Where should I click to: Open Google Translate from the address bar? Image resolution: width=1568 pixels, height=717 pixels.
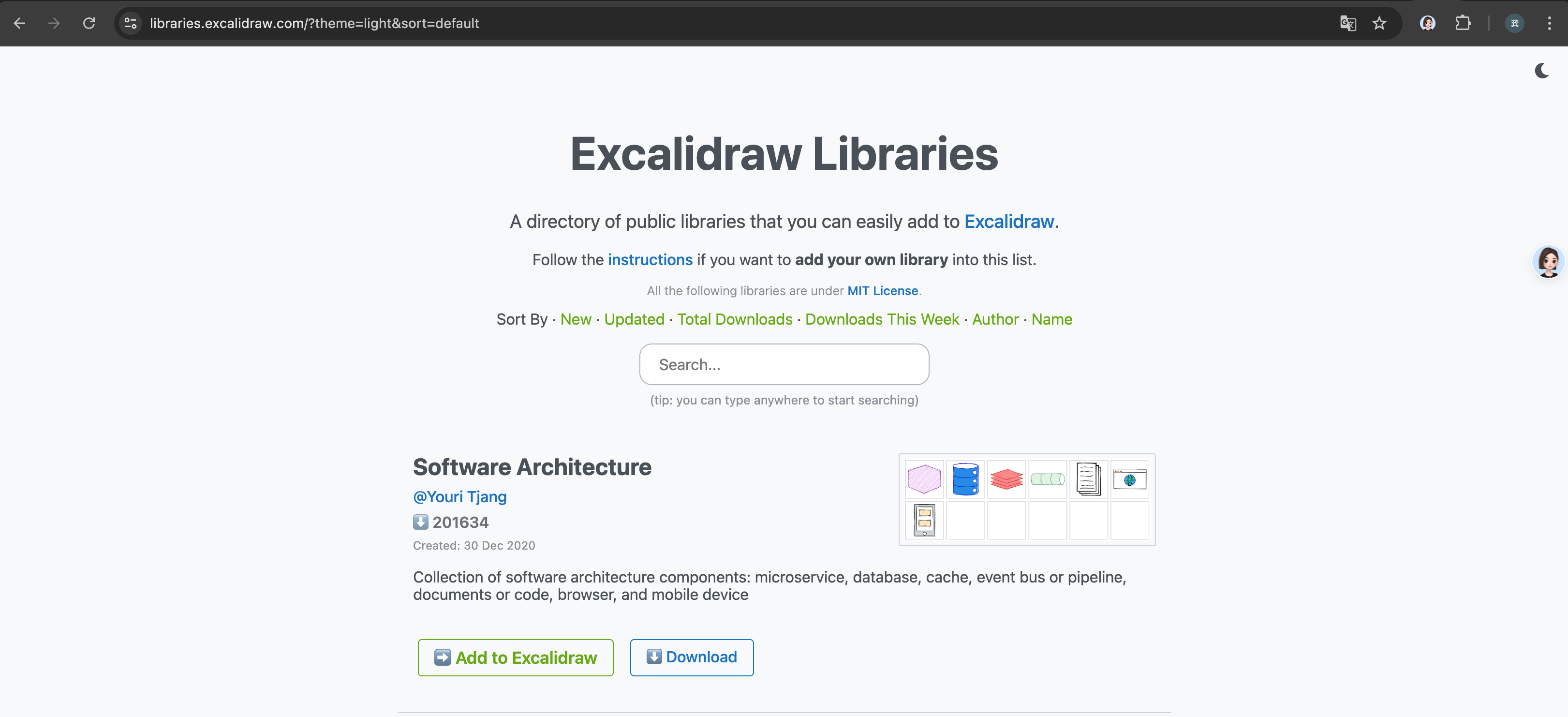1347,23
